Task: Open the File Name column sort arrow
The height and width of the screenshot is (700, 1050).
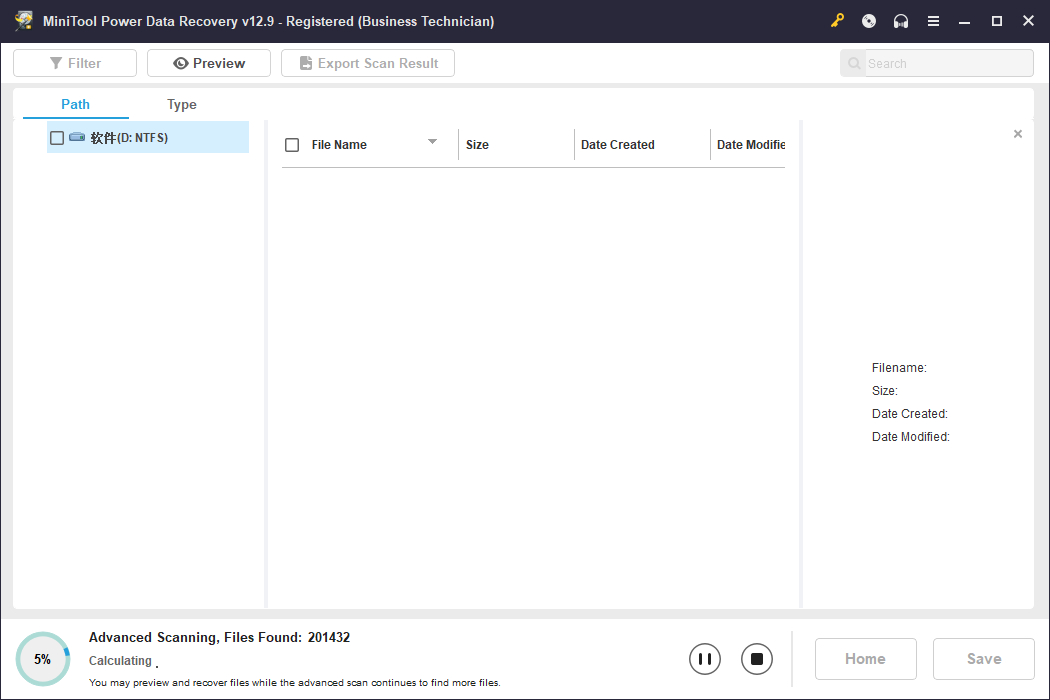Action: click(433, 141)
